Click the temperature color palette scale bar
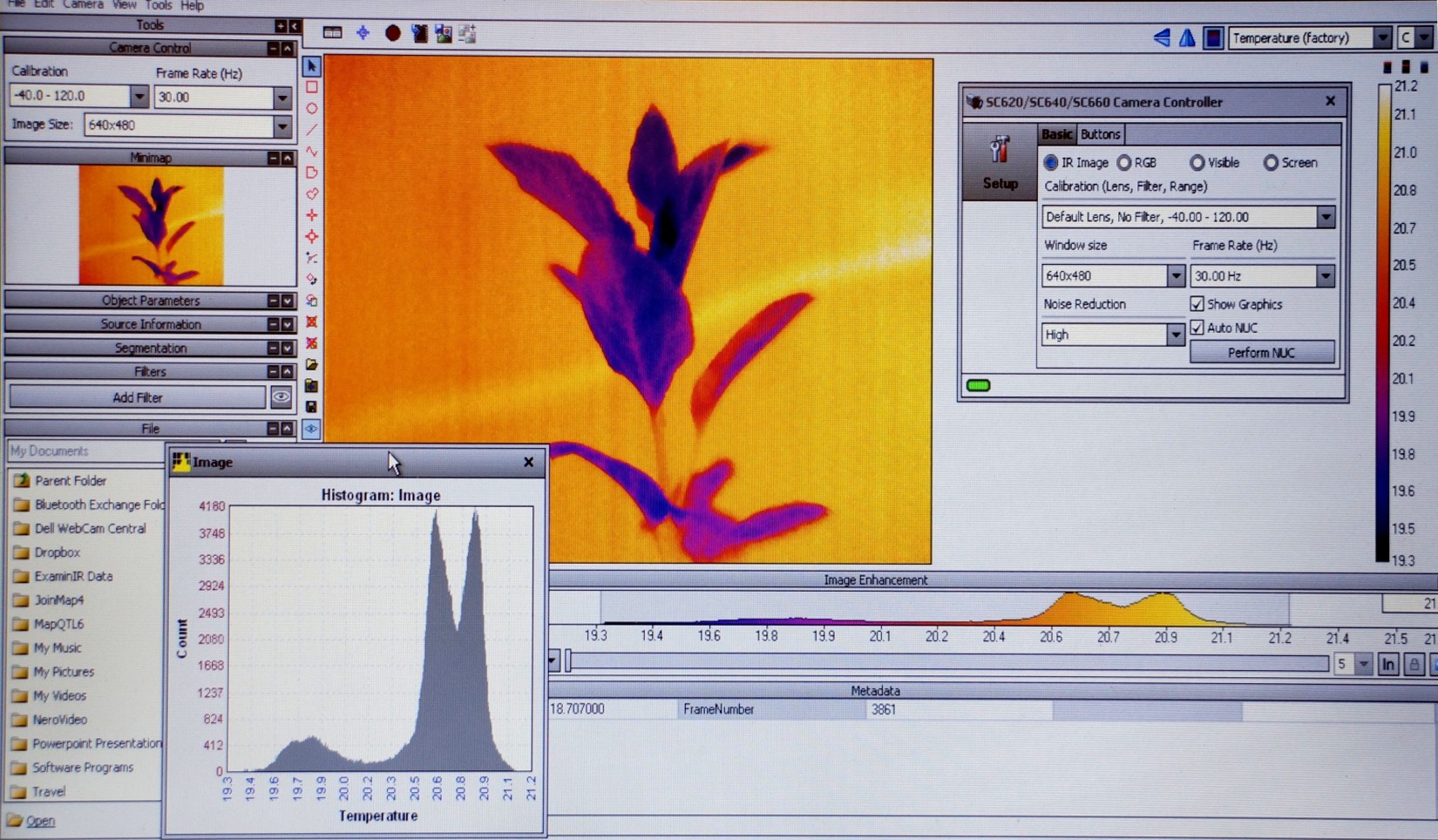The height and width of the screenshot is (840, 1438). [1382, 322]
